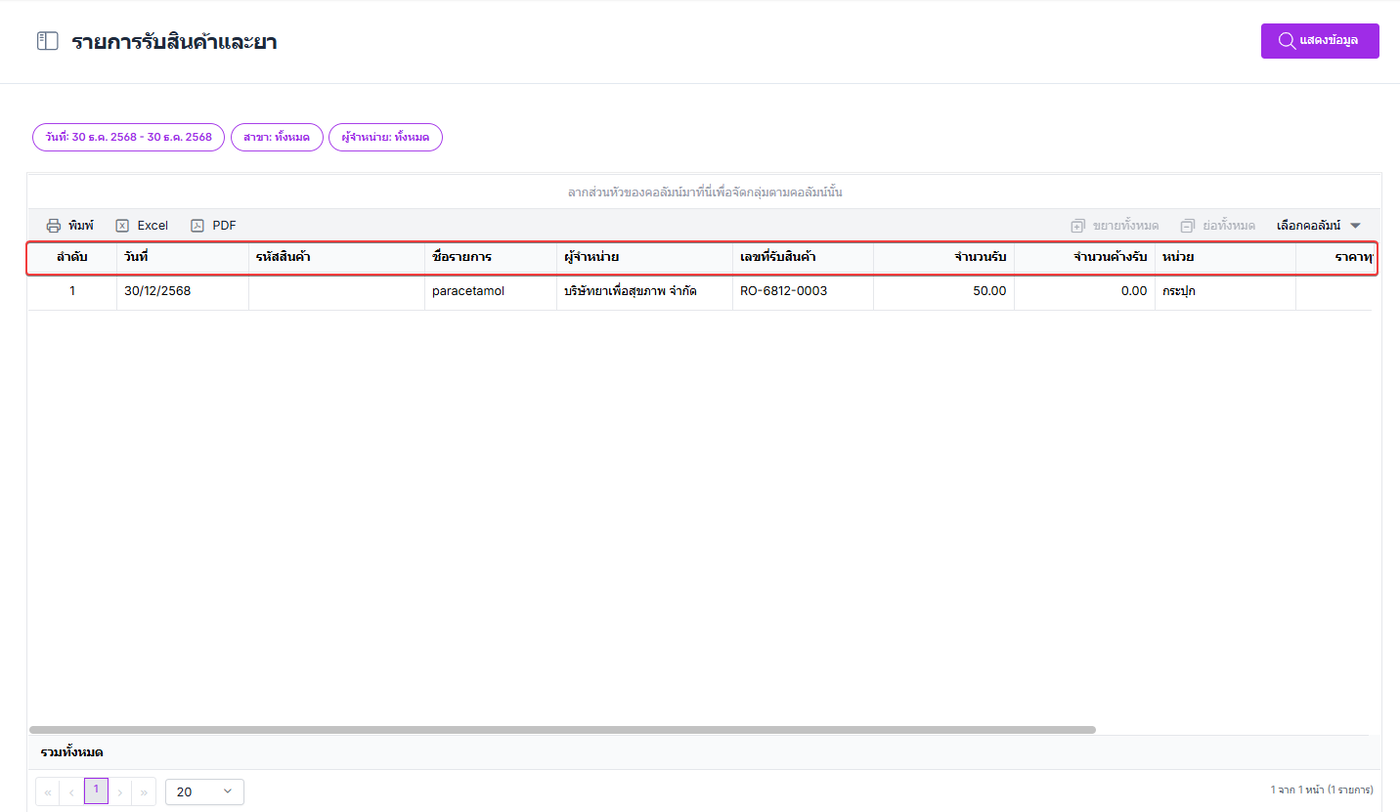Select page number 1 in pagination
1400x812 pixels.
96,791
